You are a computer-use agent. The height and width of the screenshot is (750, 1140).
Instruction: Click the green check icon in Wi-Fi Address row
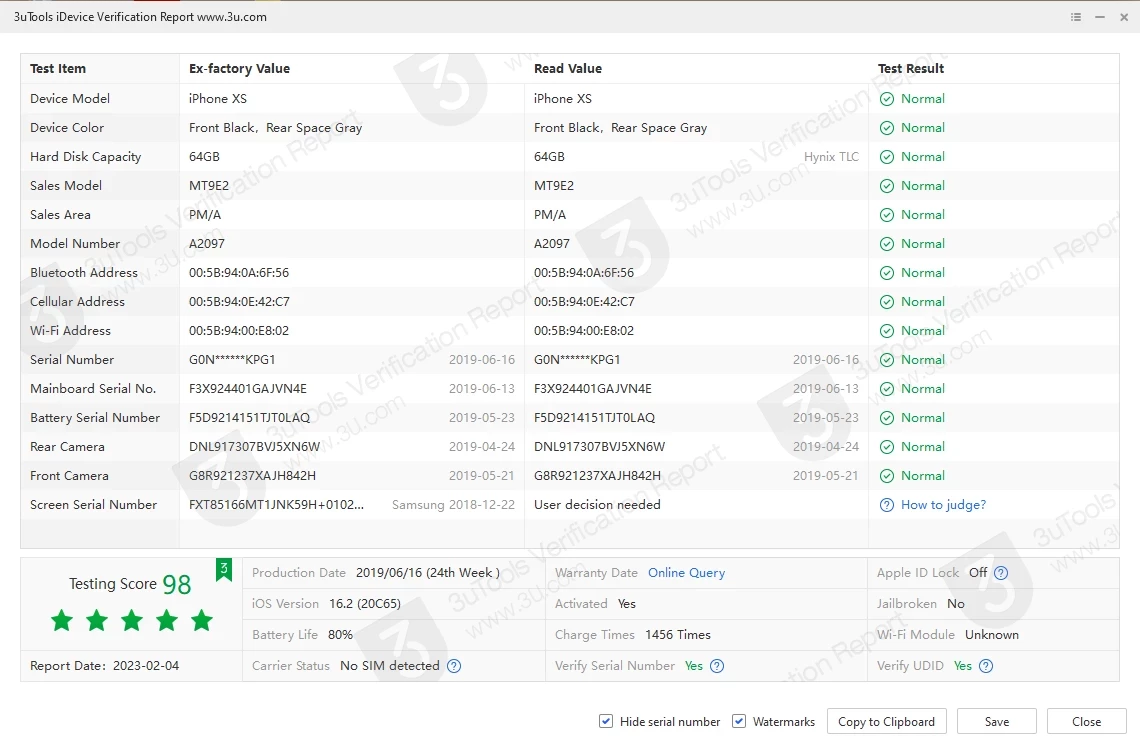pyautogui.click(x=887, y=331)
